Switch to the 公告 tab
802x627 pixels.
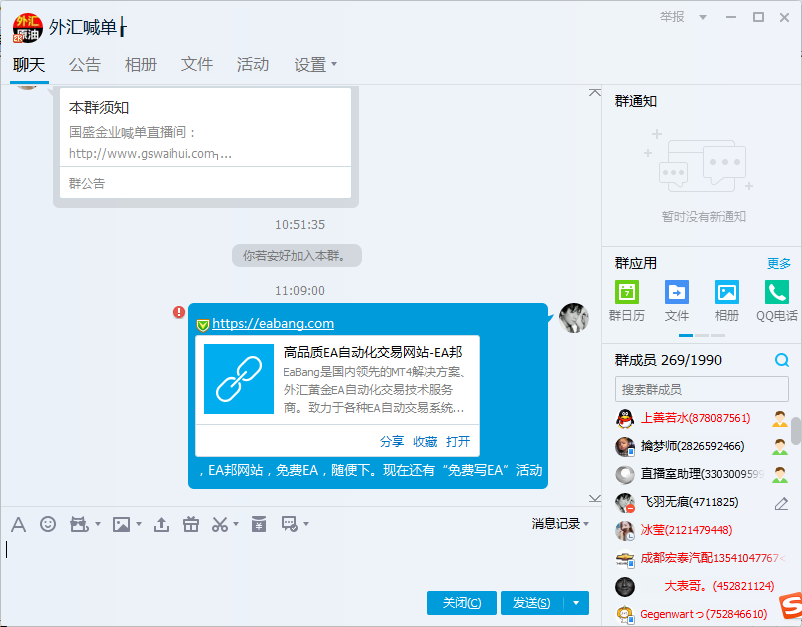85,64
